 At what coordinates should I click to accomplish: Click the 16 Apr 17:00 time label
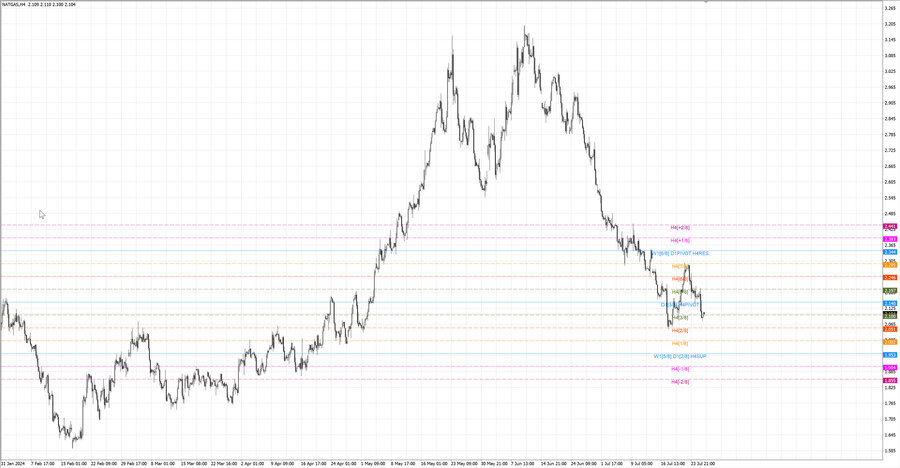[314, 463]
